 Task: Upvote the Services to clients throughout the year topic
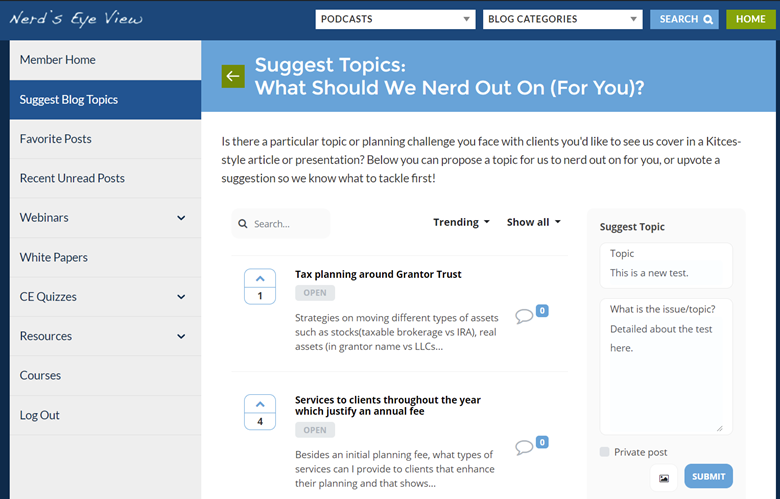click(x=260, y=404)
